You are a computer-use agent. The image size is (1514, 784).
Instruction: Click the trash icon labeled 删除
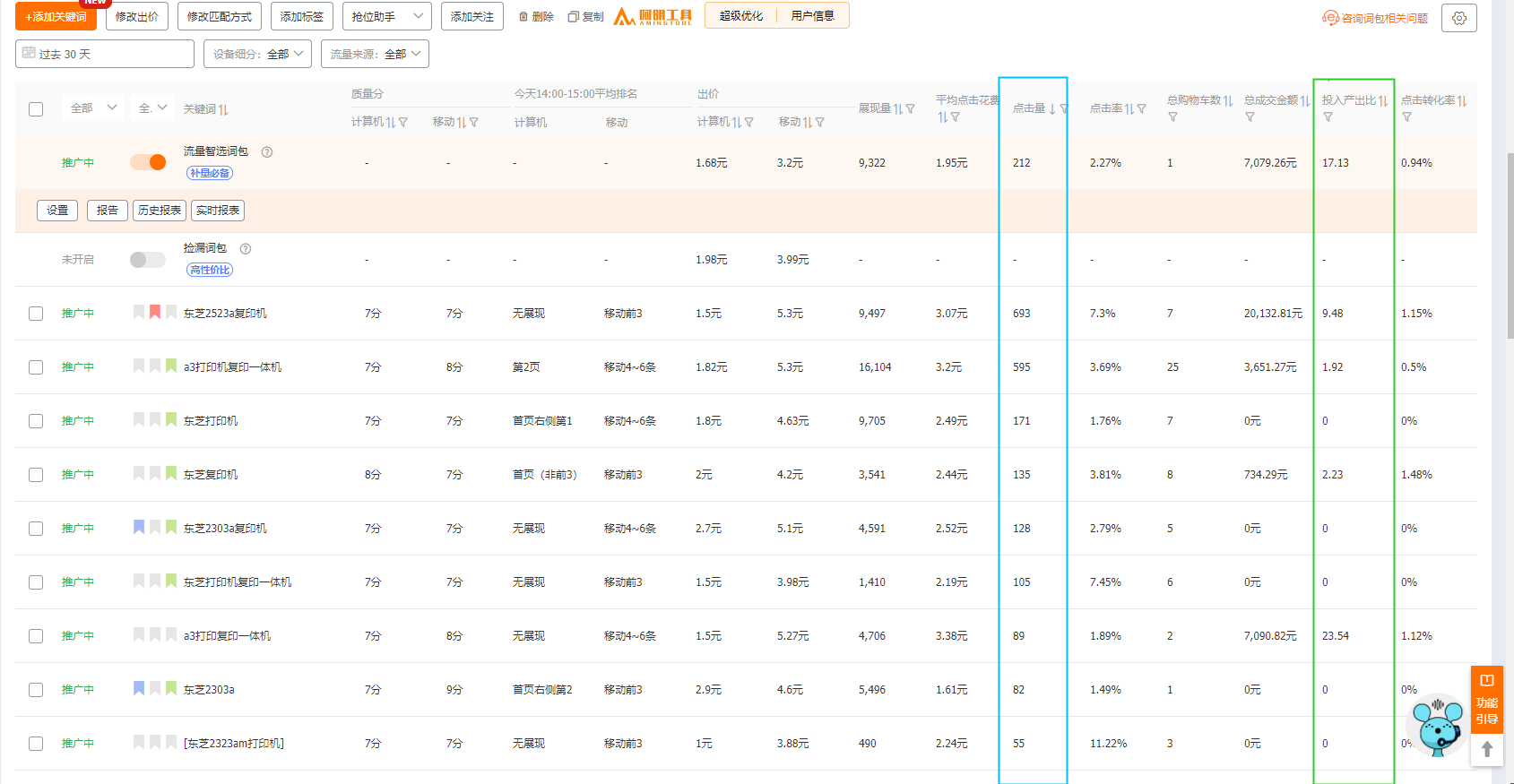click(x=523, y=17)
